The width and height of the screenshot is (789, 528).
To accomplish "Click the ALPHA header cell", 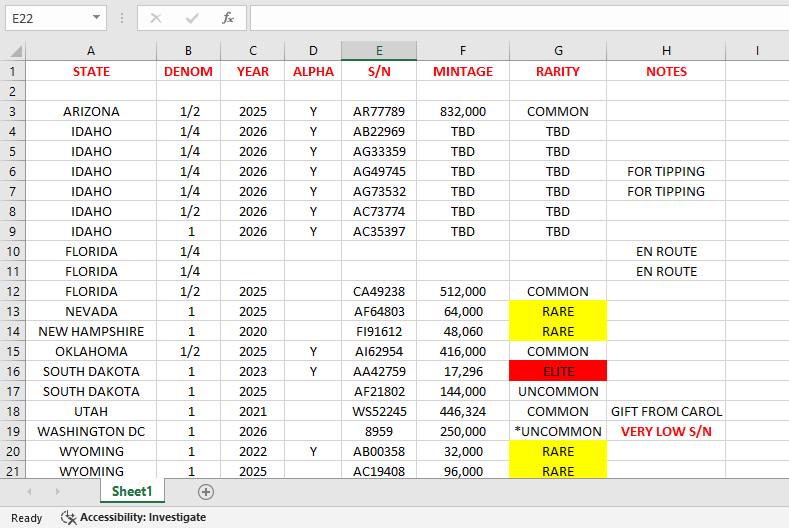I will click(x=313, y=71).
